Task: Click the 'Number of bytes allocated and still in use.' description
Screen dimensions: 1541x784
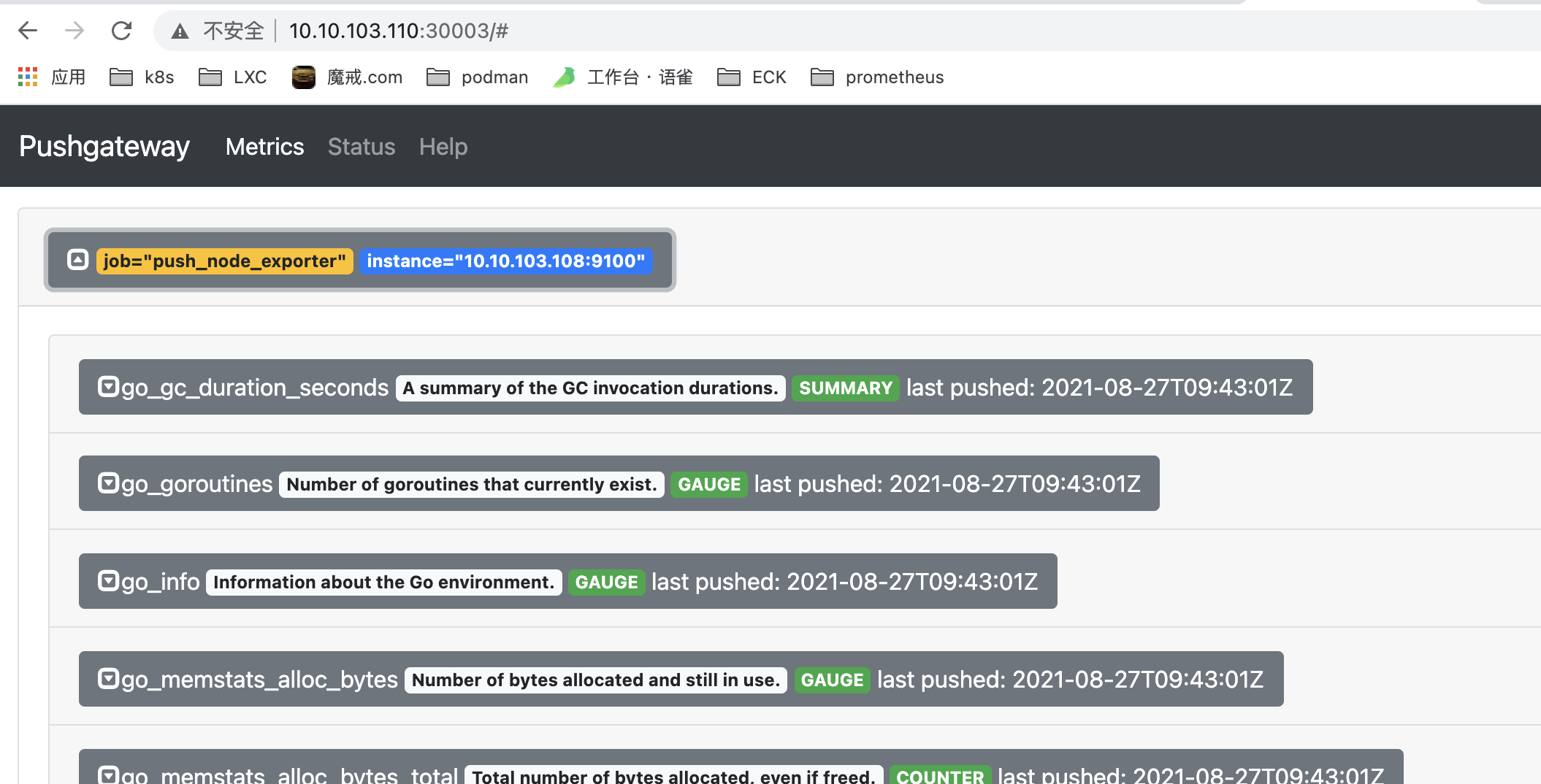Action: pyautogui.click(x=596, y=680)
